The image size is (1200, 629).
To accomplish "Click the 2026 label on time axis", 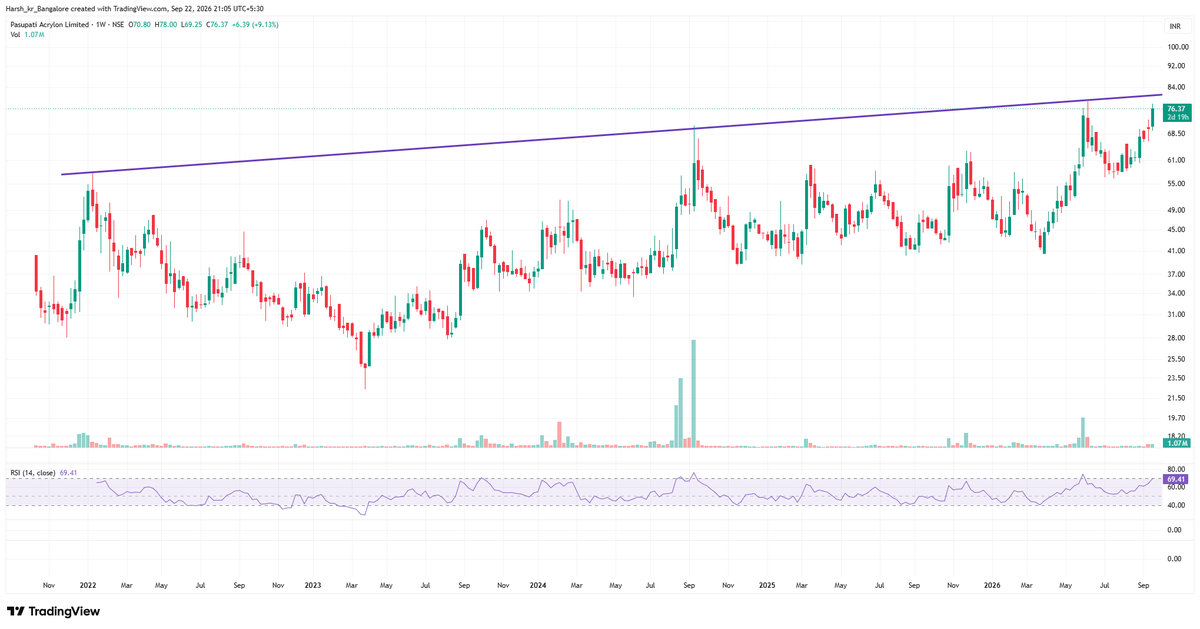I will pos(992,583).
